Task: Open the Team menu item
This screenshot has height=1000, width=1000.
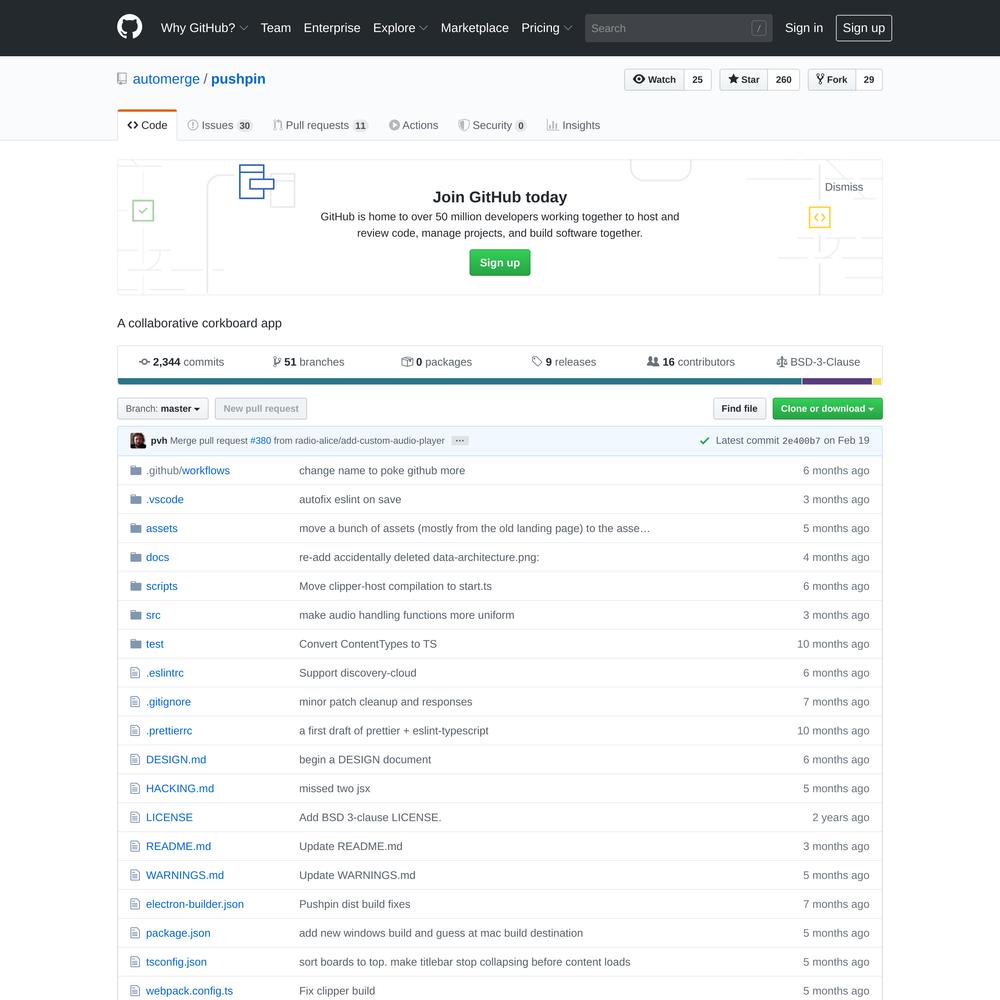Action: point(276,28)
